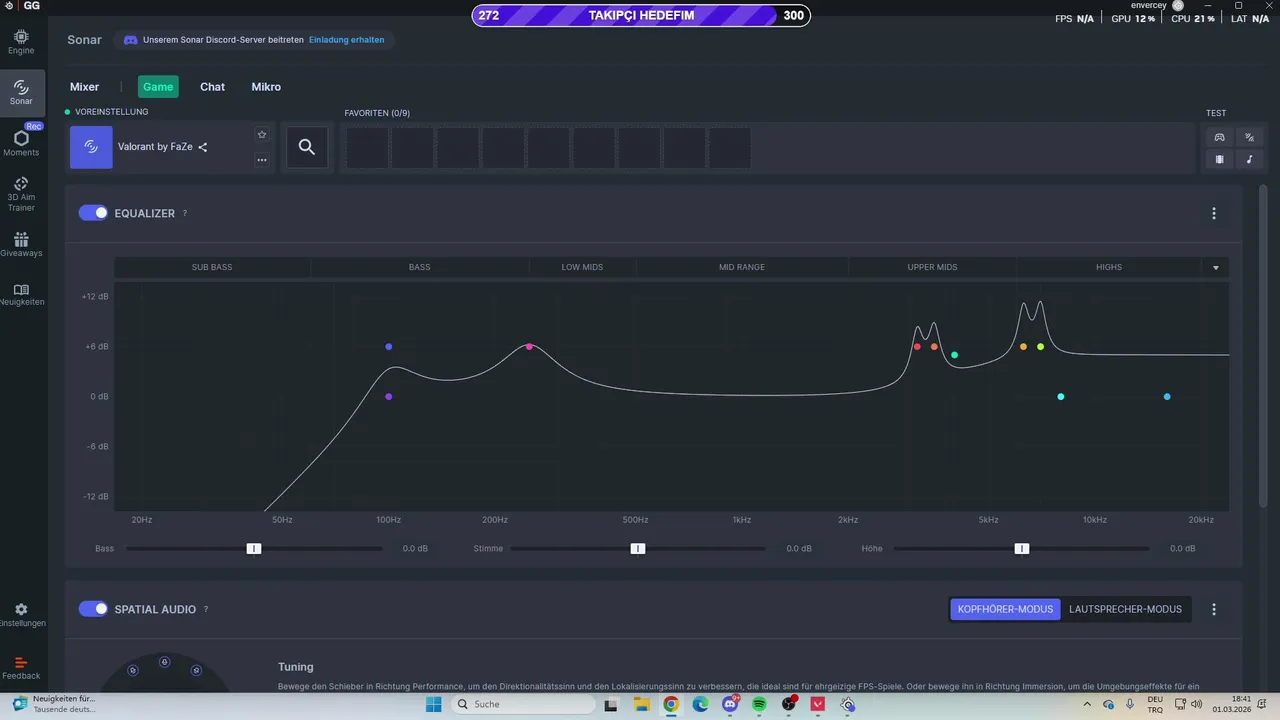Screen dimensions: 1280x720
Task: Show hidden tray icons chevron
Action: coord(1087,704)
